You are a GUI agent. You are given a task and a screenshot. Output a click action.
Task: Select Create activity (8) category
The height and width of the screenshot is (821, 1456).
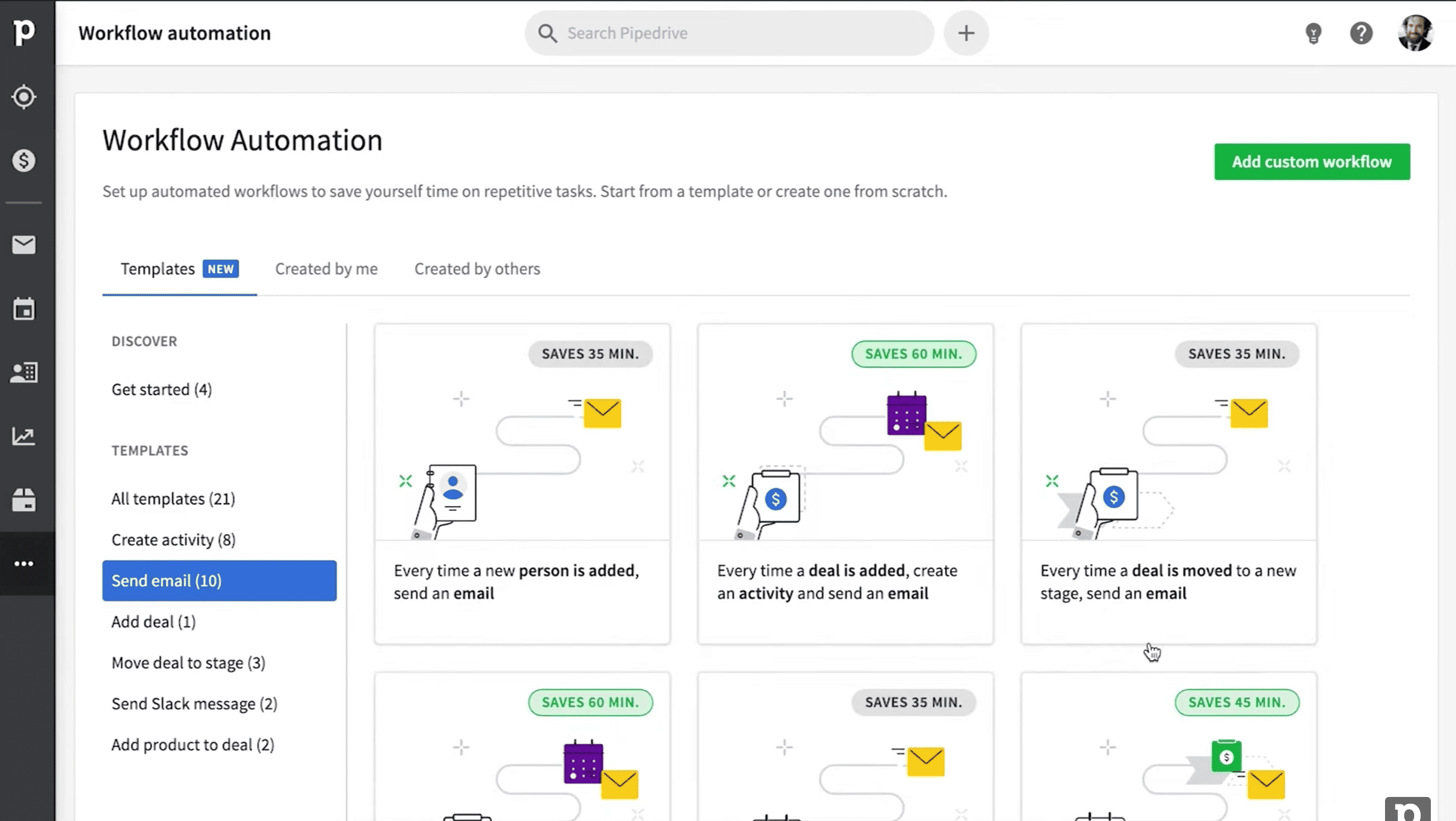click(173, 540)
